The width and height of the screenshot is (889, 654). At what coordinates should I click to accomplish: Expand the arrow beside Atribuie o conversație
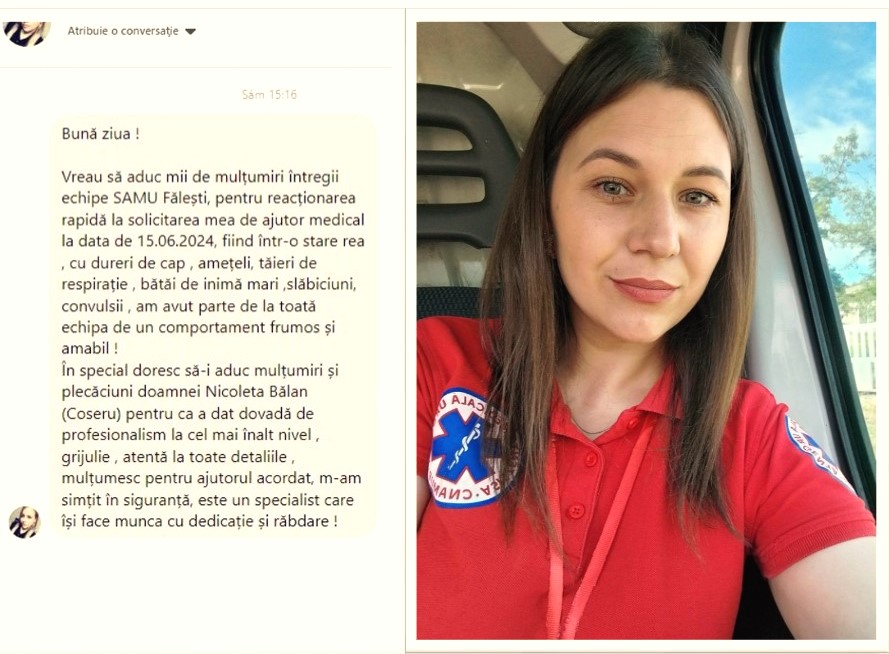(190, 32)
